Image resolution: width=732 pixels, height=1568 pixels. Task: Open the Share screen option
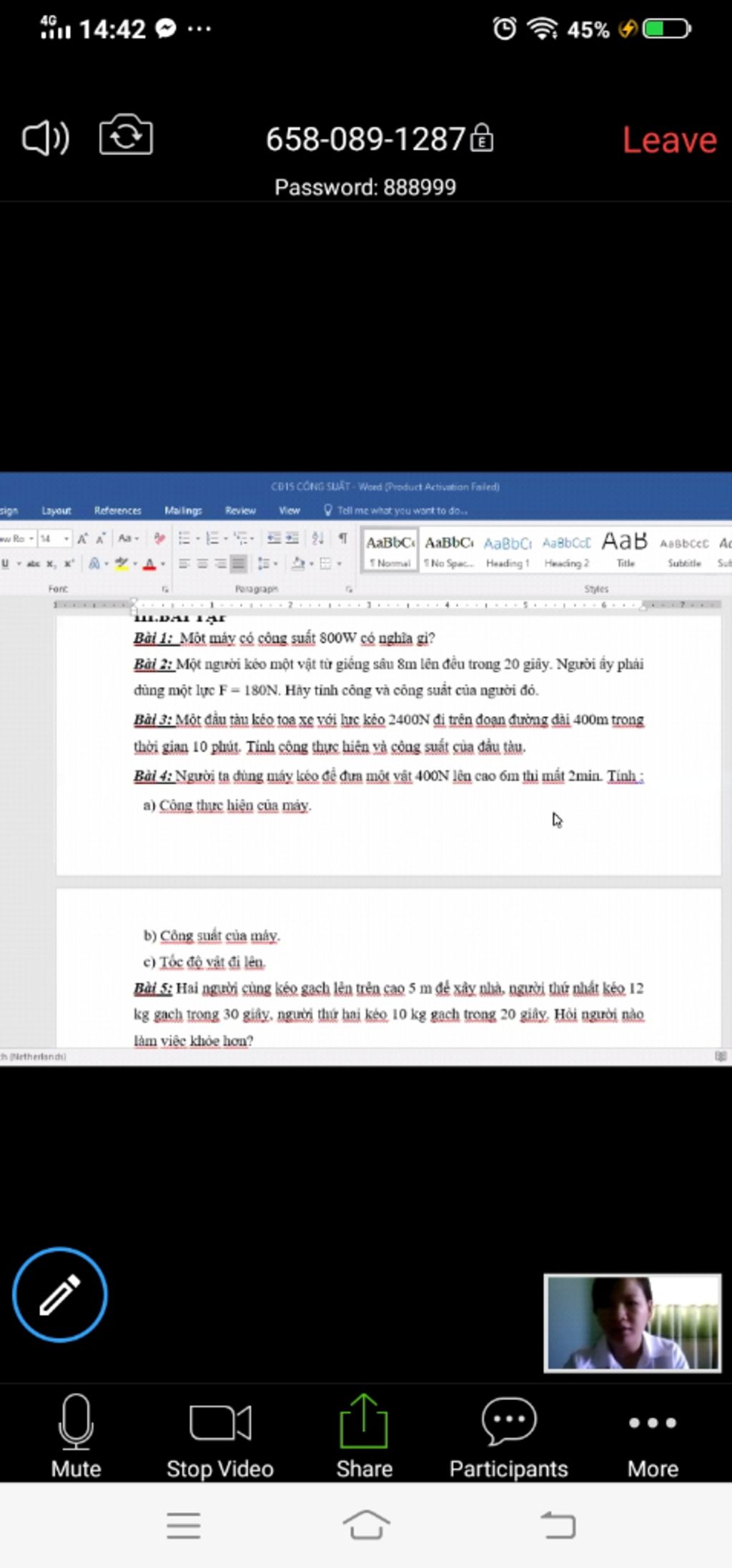pos(364,1436)
